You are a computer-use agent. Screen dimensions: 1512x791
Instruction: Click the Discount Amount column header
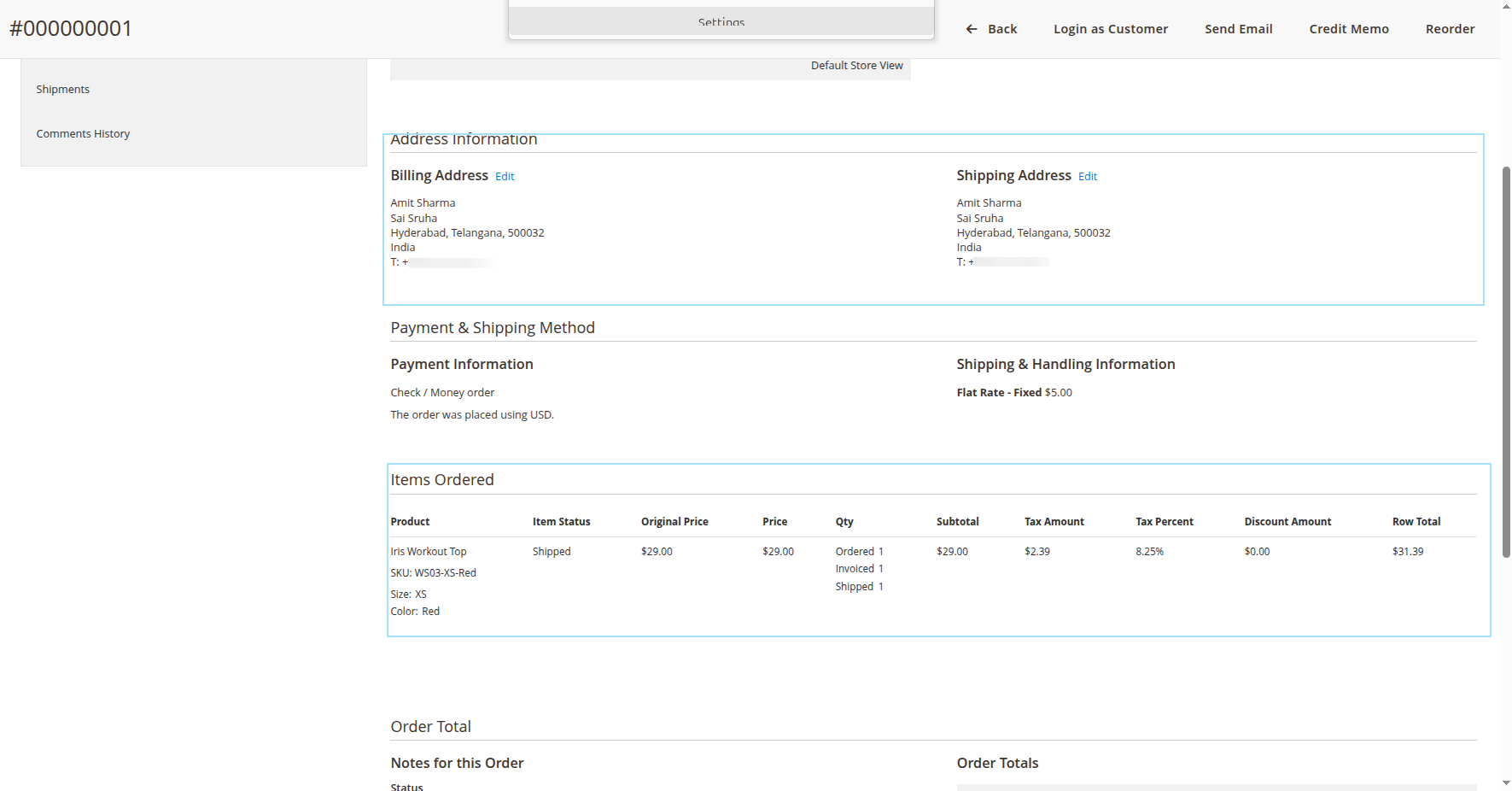pyautogui.click(x=1287, y=522)
